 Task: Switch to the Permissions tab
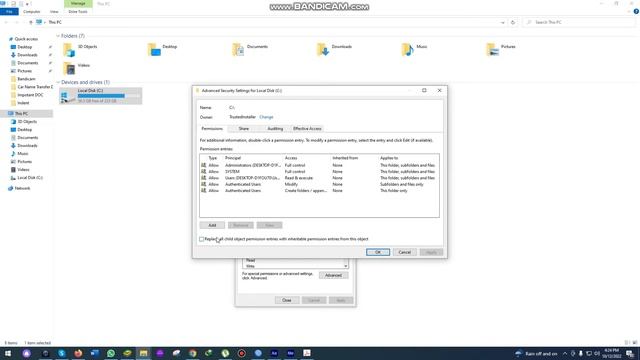(212, 129)
